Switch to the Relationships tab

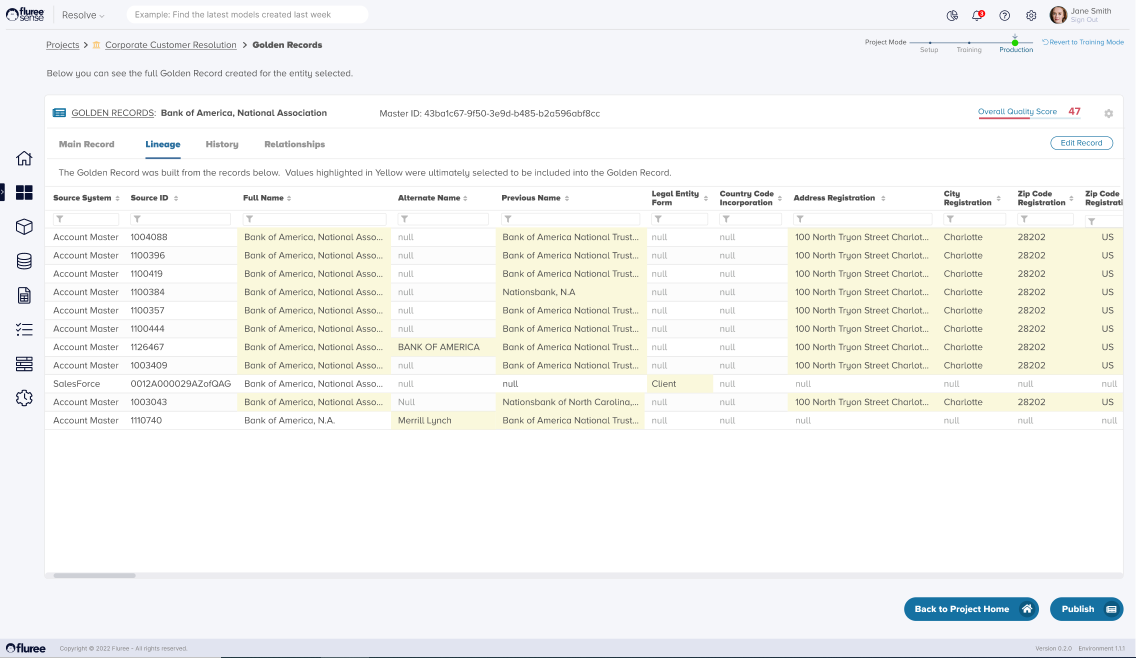pyautogui.click(x=295, y=144)
